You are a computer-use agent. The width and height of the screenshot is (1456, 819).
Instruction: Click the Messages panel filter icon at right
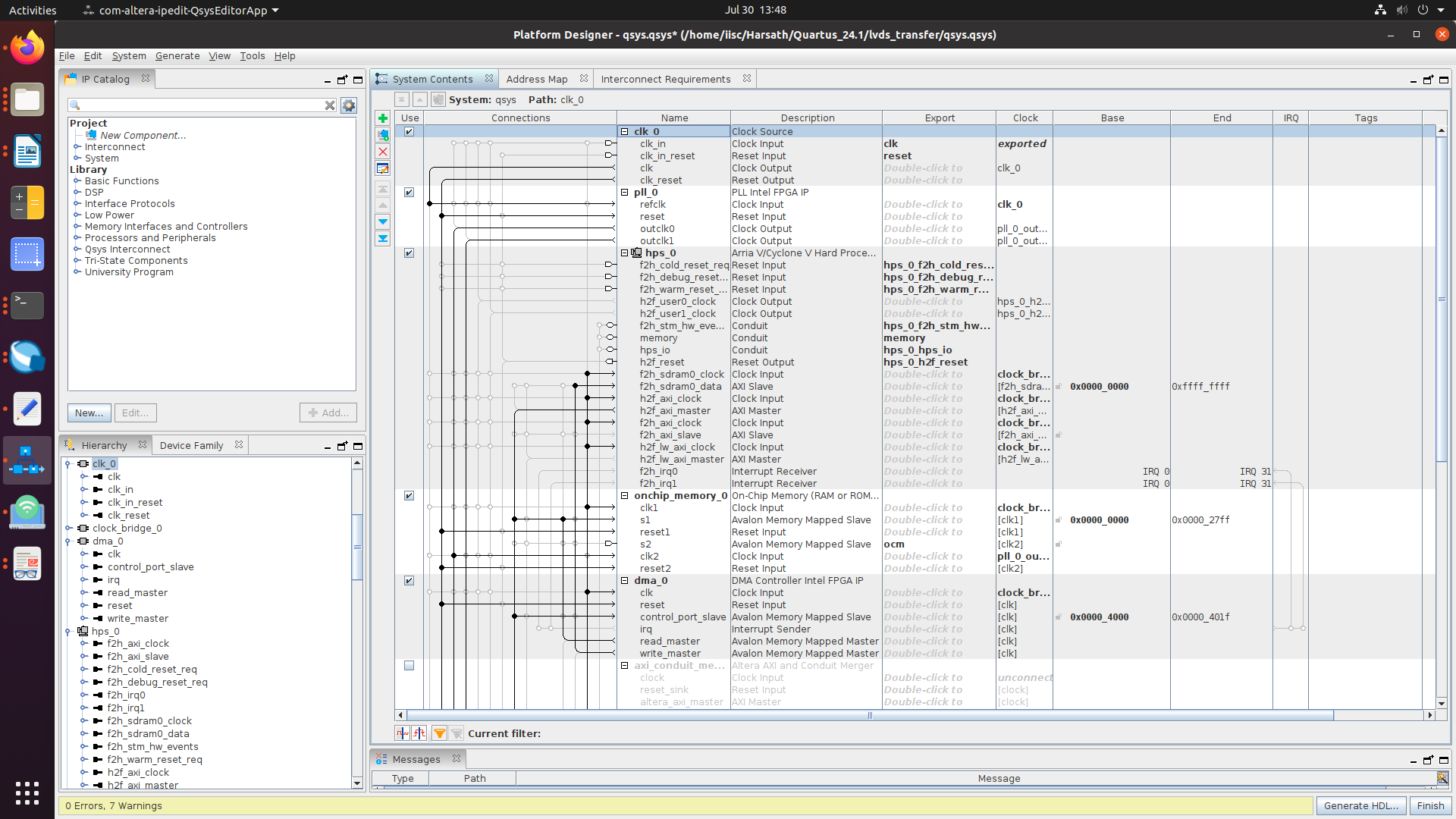(1442, 778)
